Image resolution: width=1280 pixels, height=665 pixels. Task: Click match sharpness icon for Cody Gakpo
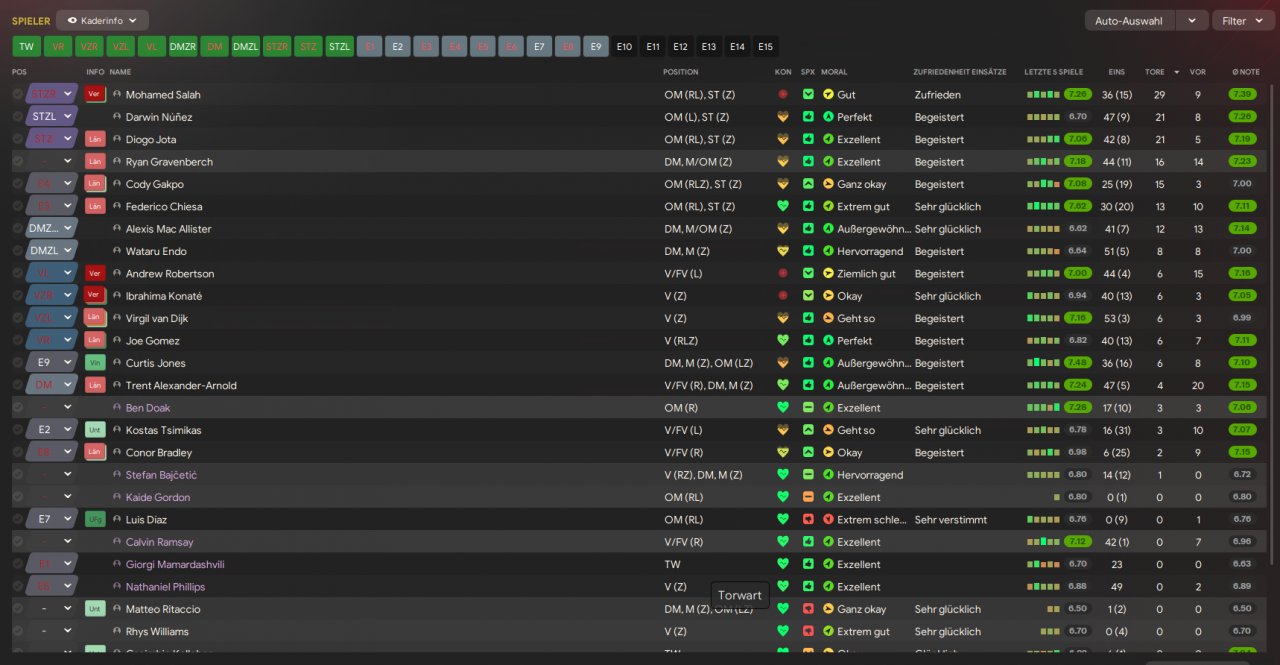808,184
